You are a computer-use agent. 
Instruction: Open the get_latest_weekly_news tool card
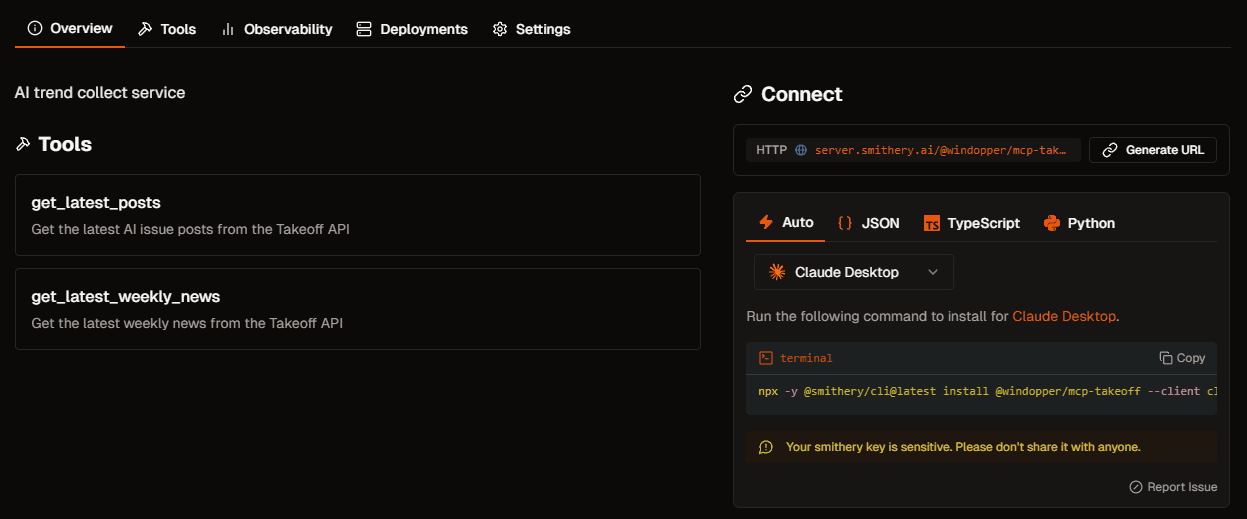pyautogui.click(x=358, y=309)
